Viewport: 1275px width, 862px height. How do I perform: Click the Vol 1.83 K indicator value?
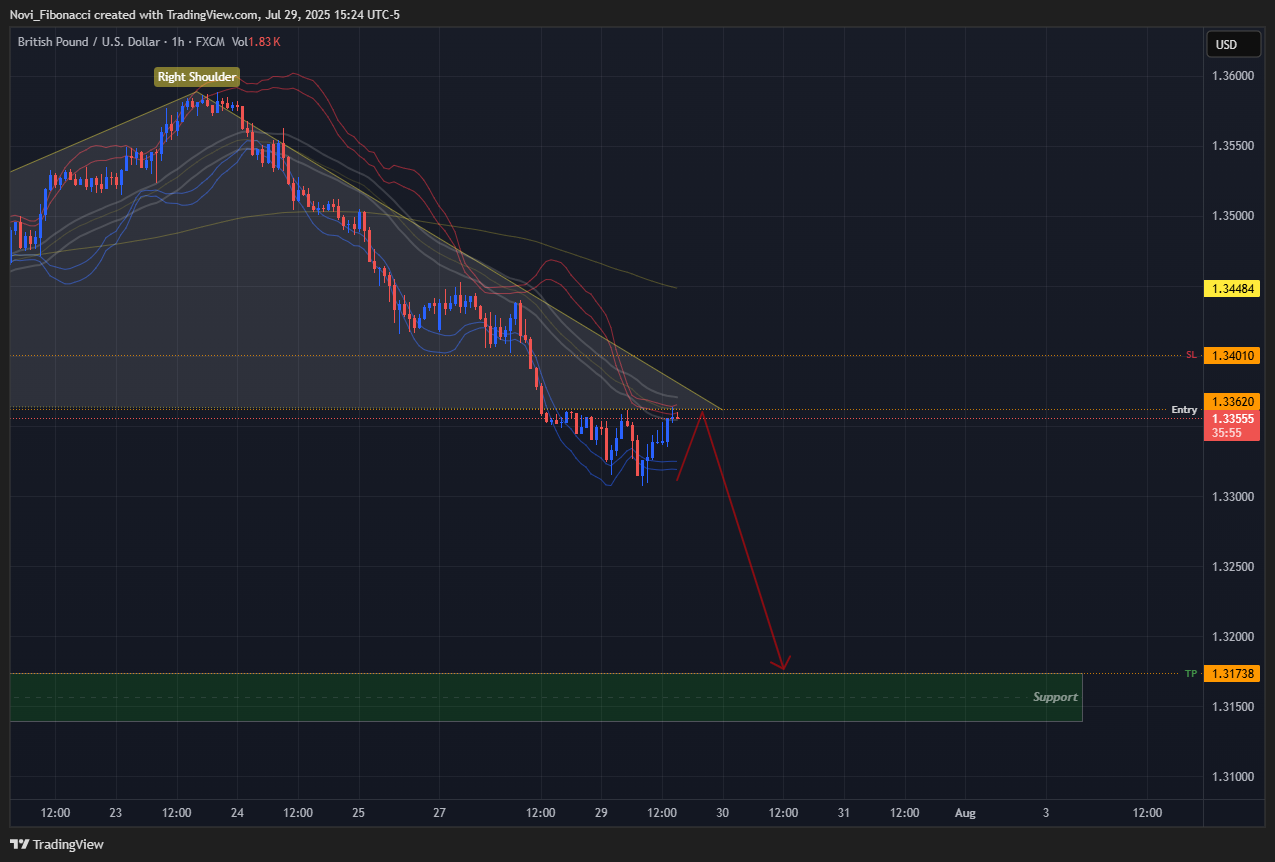[256, 42]
